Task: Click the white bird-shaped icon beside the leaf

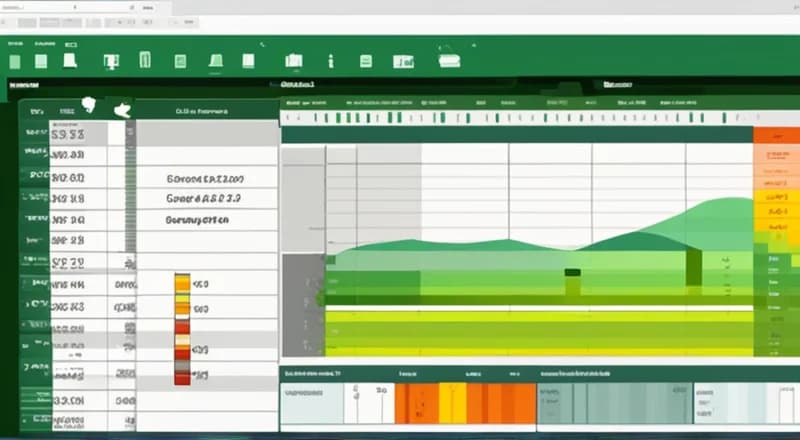Action: click(x=122, y=110)
